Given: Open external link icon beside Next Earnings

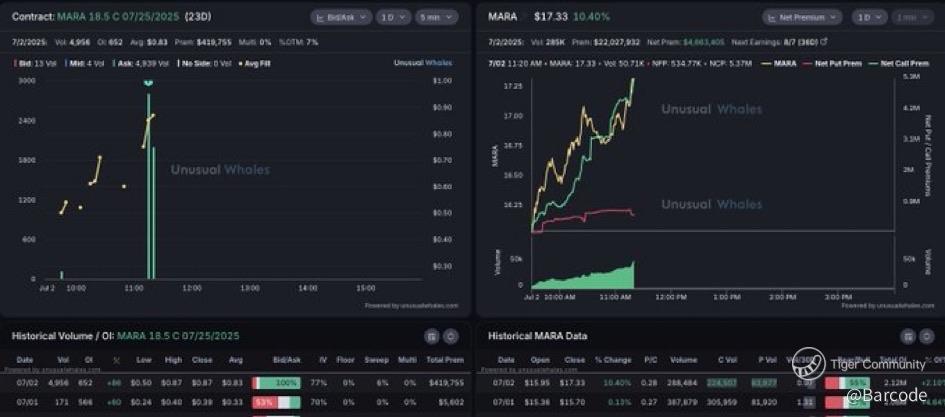Looking at the screenshot, I should click(x=824, y=42).
